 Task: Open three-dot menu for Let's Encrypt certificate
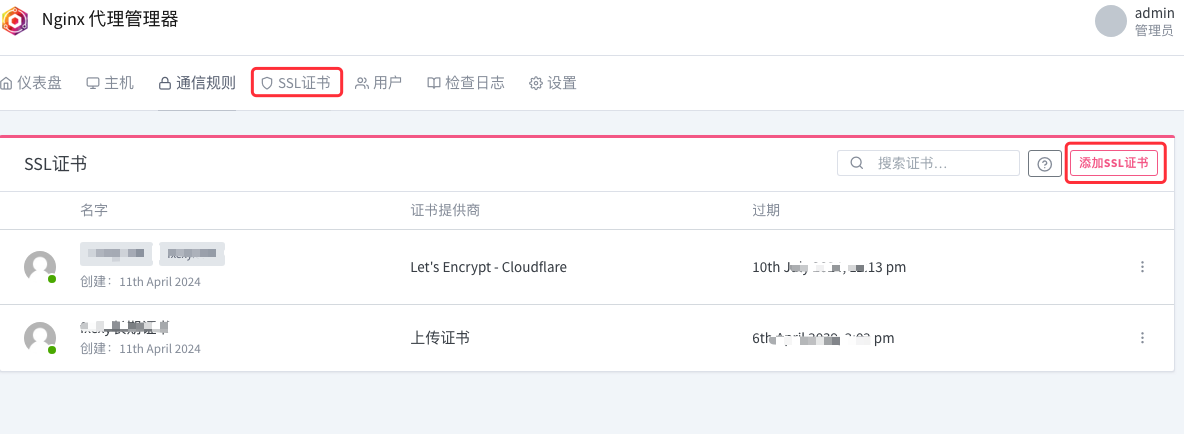coord(1142,266)
